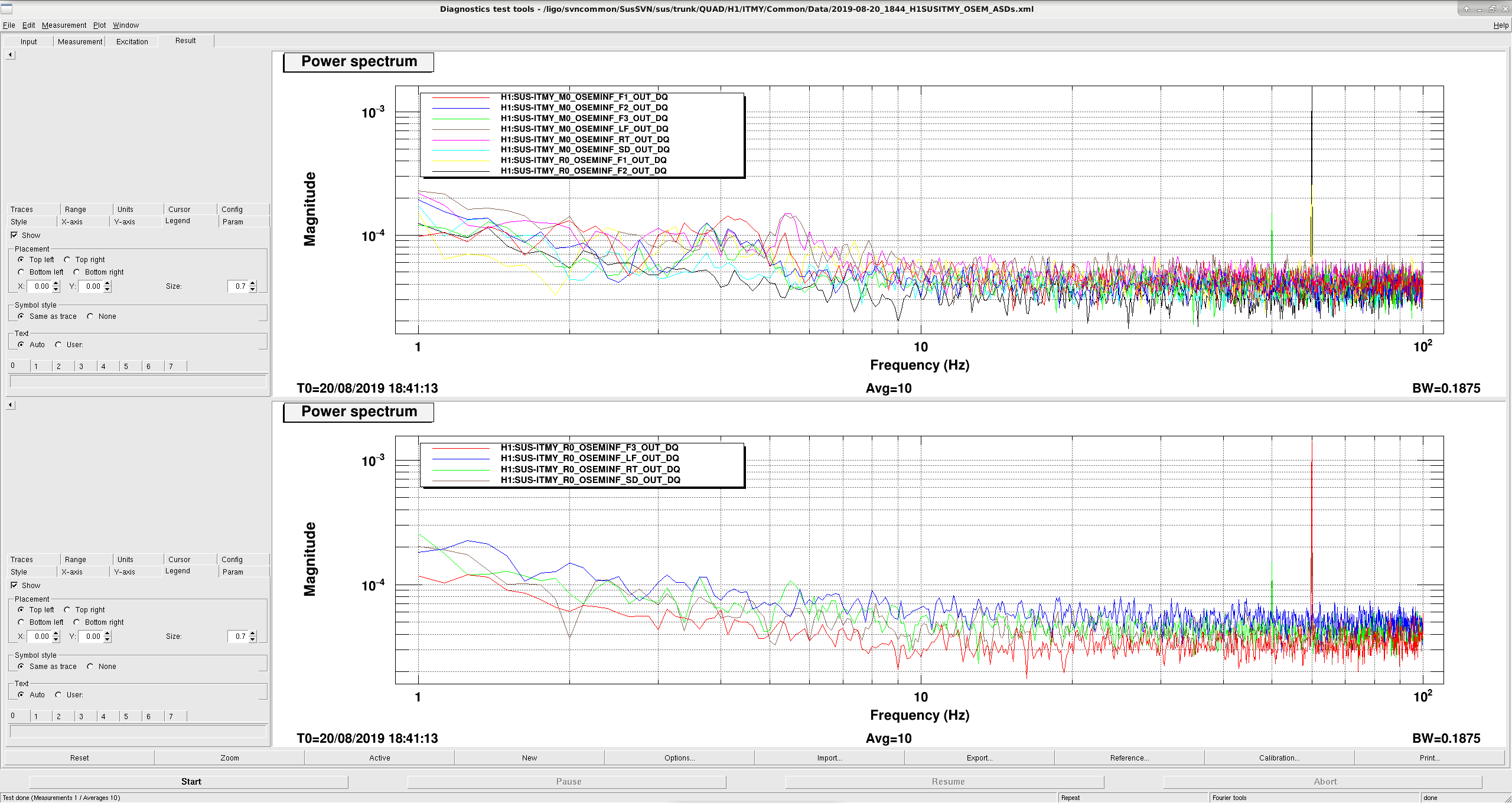
Task: Open the window menu icon in title bar
Action: [6, 8]
